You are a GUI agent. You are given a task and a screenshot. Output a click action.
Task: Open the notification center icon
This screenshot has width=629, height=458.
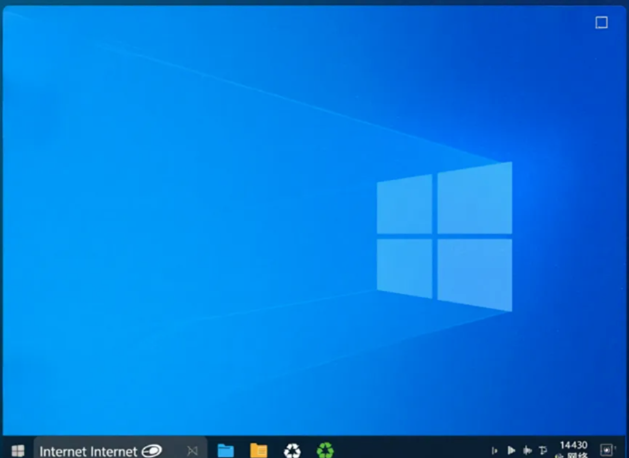tap(606, 450)
